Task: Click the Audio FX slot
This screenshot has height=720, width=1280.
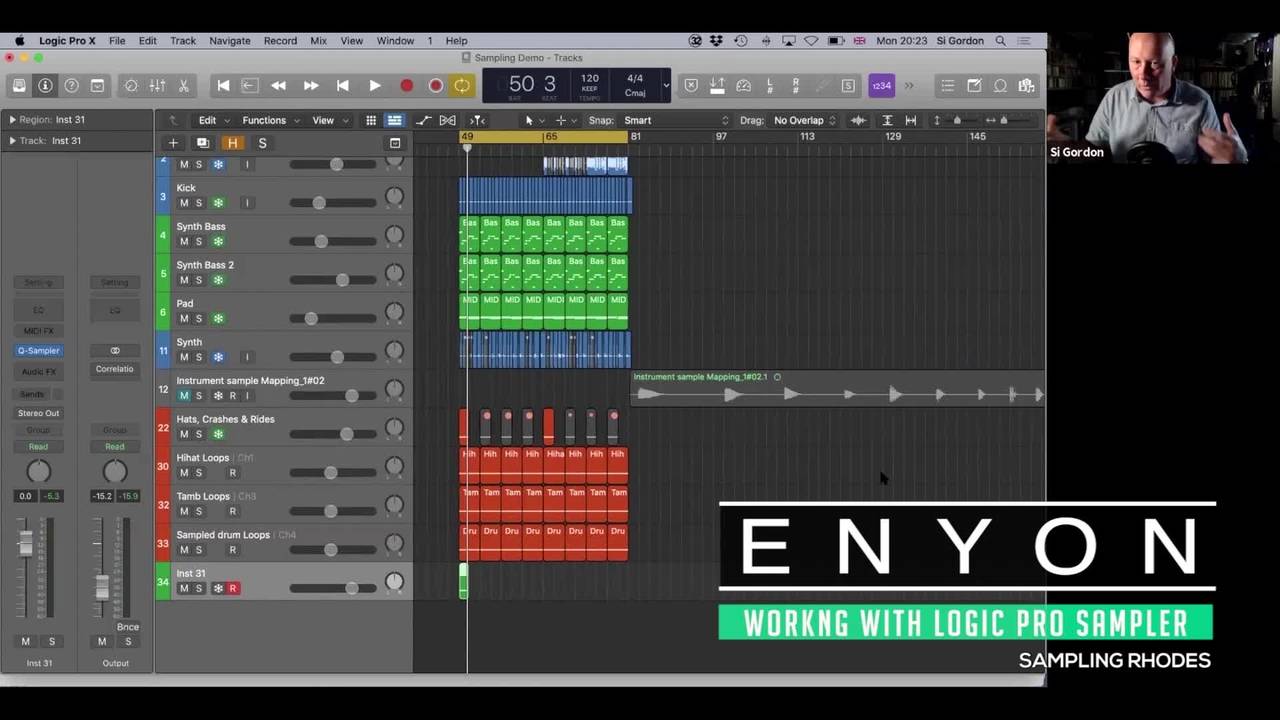Action: [38, 372]
